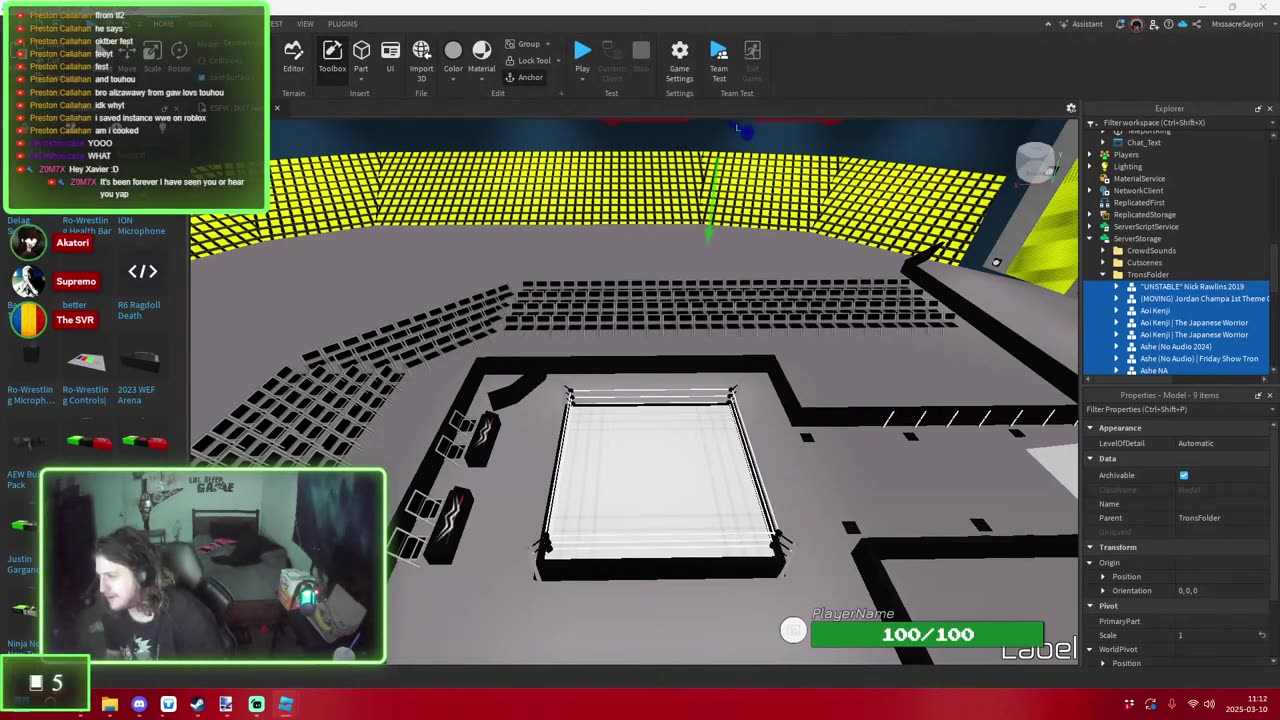The image size is (1280, 720).
Task: Open the Terrain Editor tool
Action: (x=293, y=57)
